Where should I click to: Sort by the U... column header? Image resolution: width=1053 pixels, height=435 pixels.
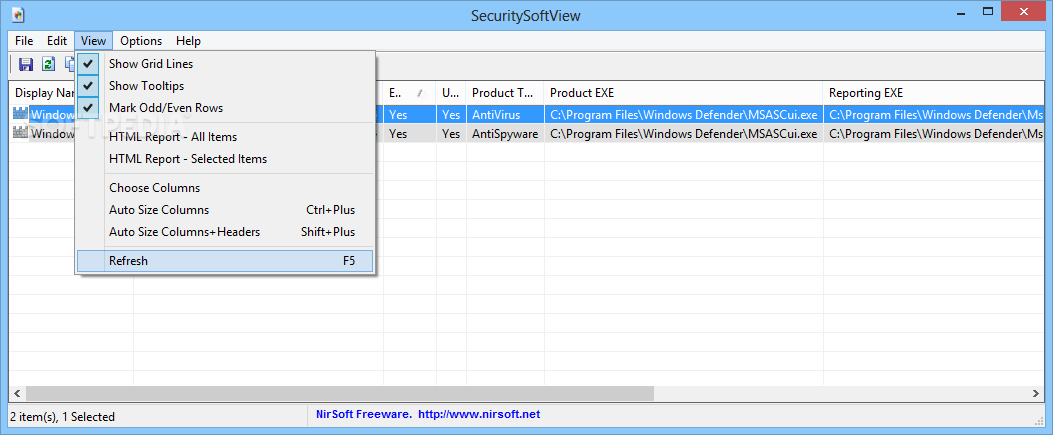coord(451,93)
